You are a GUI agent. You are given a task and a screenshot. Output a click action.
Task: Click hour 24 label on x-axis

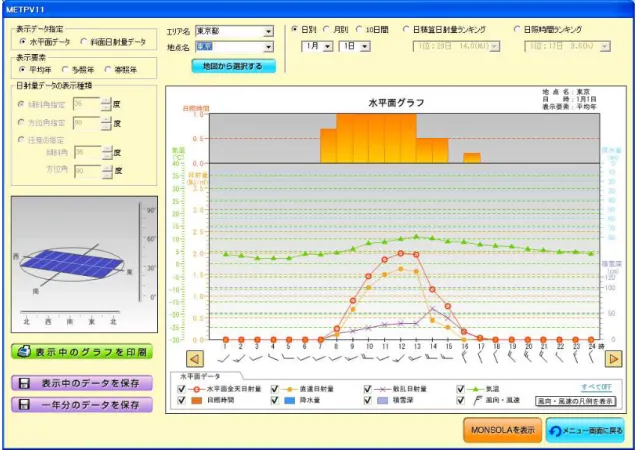click(591, 346)
